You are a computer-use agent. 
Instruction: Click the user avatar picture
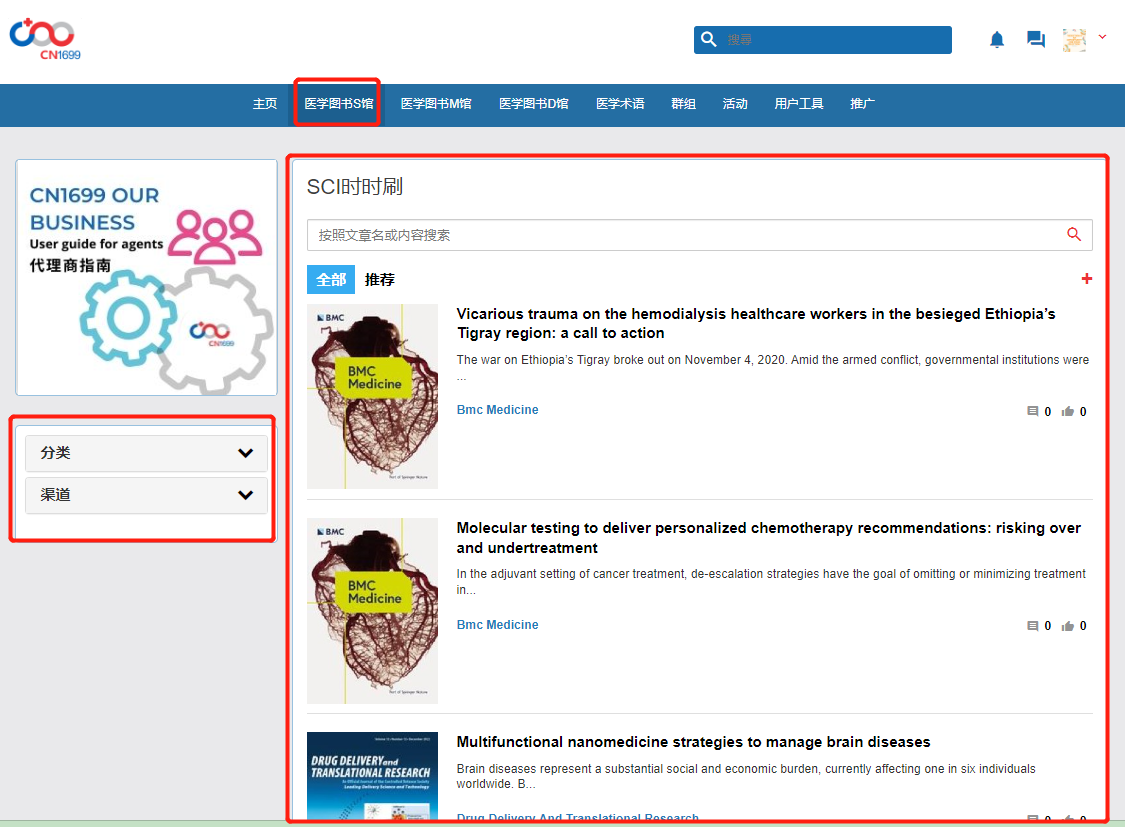pos(1074,40)
